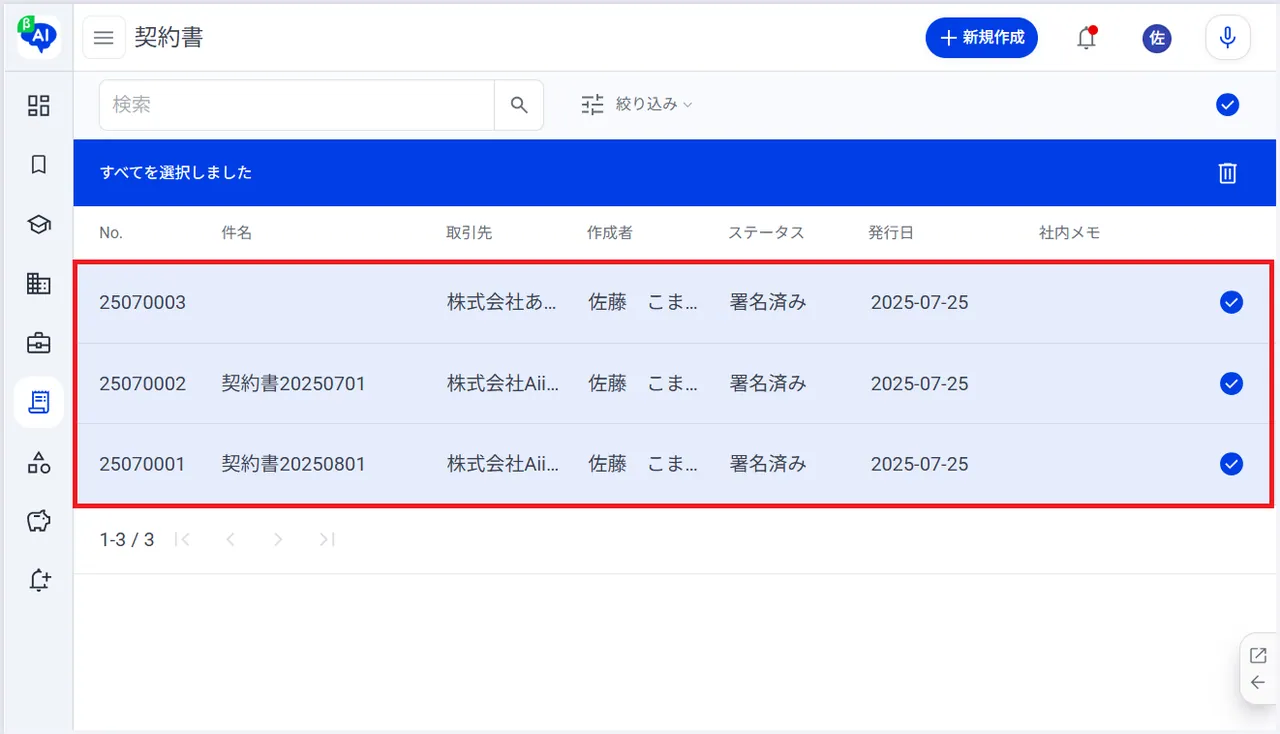Open the company building sidebar icon

click(38, 284)
